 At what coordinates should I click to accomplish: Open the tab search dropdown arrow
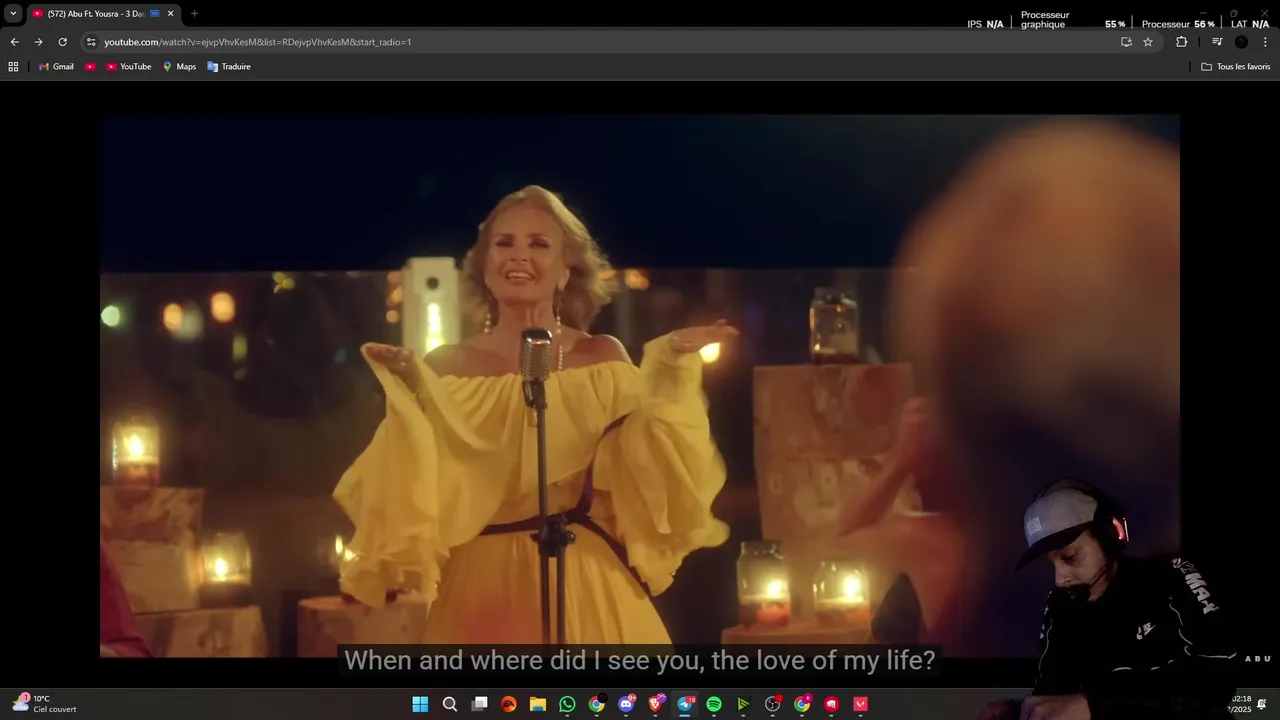pyautogui.click(x=13, y=13)
